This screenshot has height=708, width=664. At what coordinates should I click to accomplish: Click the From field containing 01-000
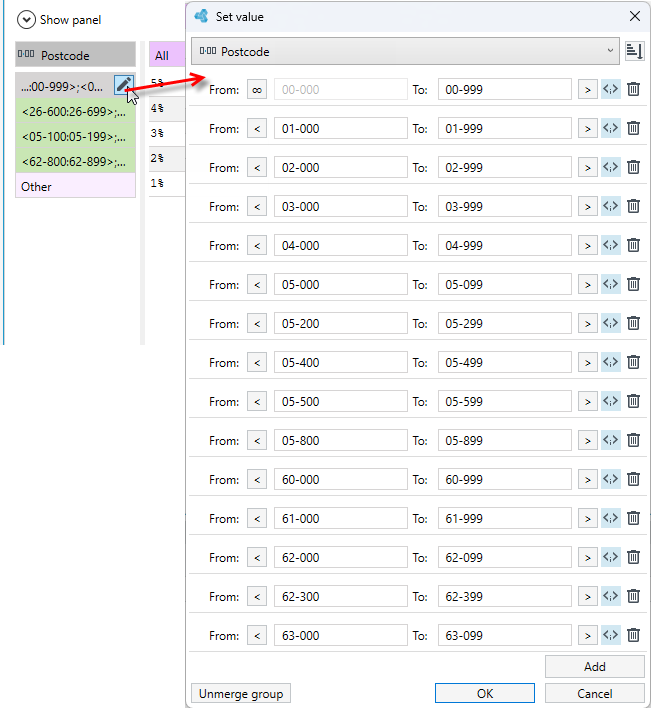coord(341,128)
